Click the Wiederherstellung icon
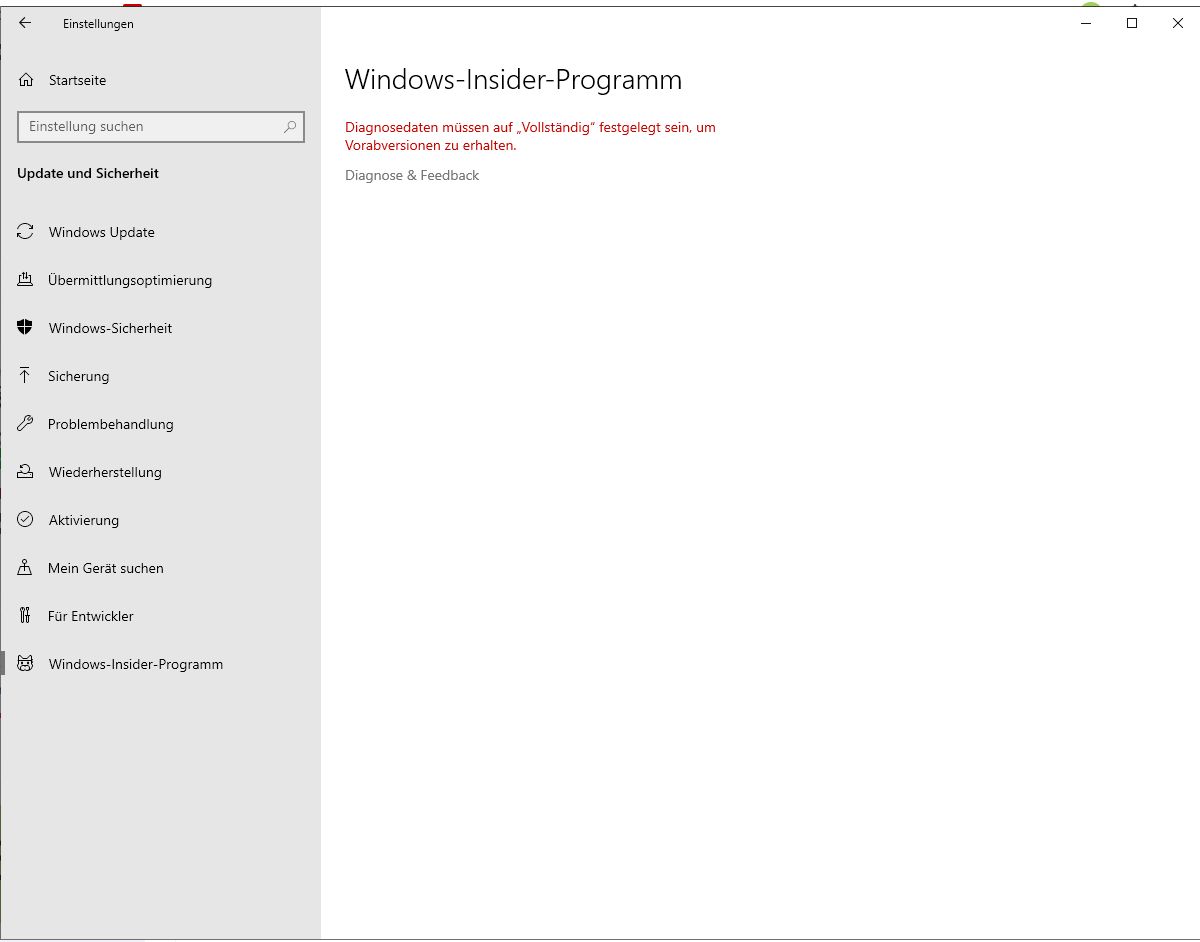This screenshot has height=942, width=1200. 26,472
